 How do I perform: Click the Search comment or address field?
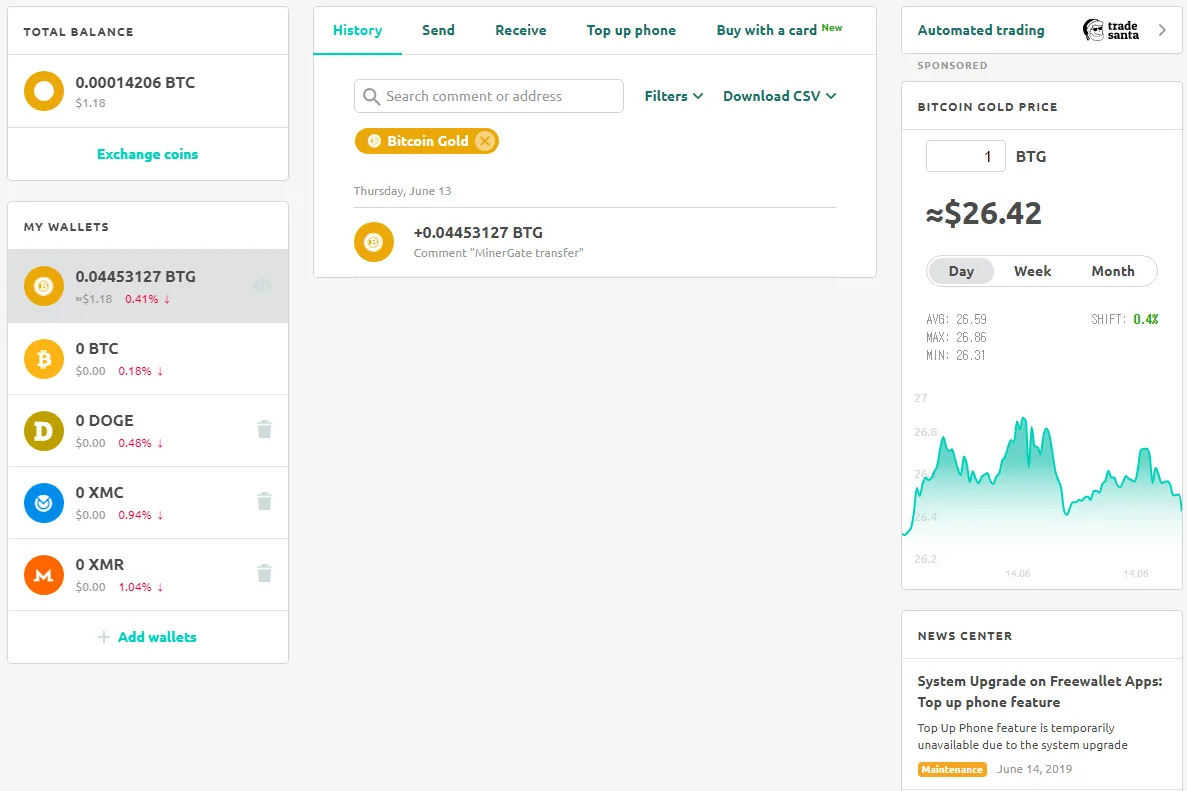coord(488,96)
